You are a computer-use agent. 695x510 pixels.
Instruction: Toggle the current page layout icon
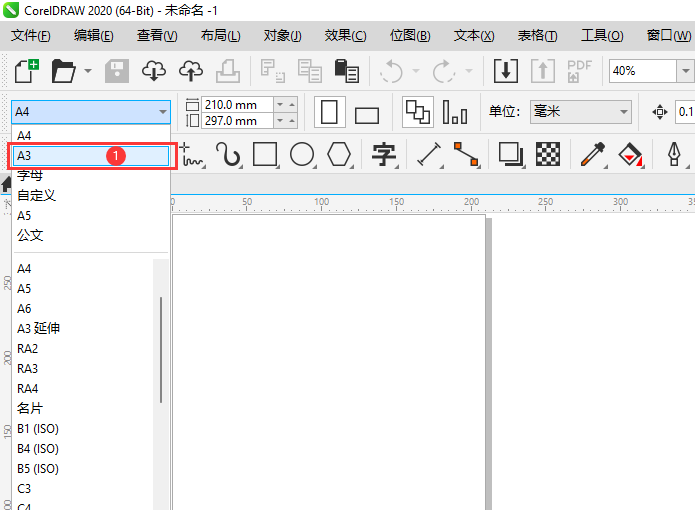[x=455, y=112]
